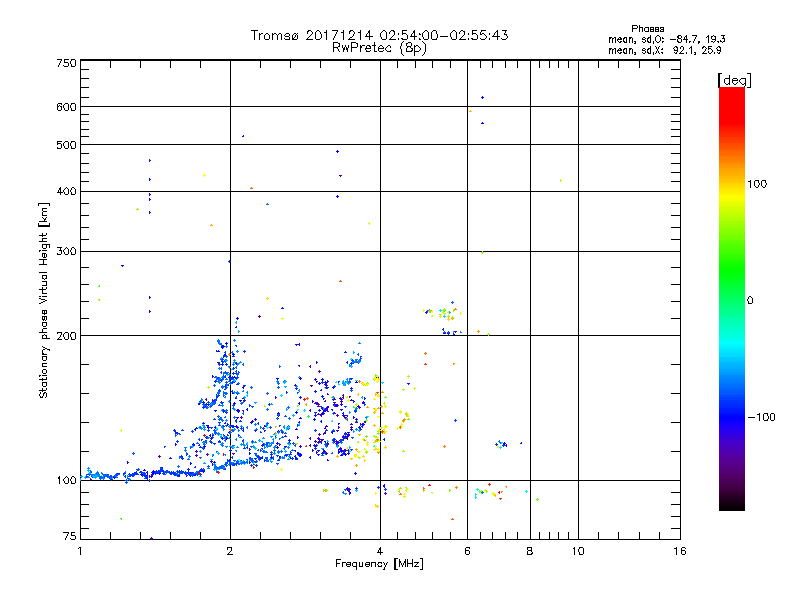
Task: Click the 'RwPretec (8p)' subtitle
Action: (379, 48)
